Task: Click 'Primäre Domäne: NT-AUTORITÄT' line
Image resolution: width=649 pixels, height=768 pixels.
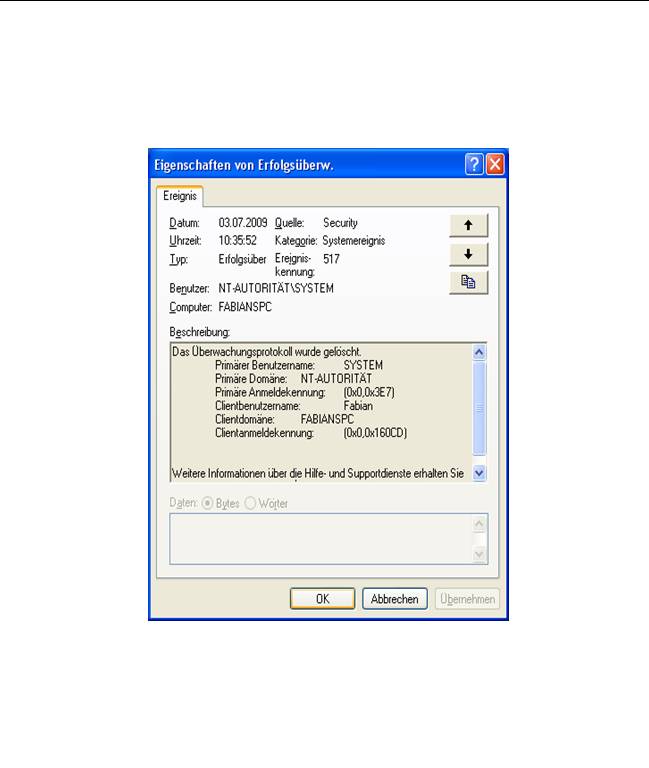Action: (x=293, y=379)
